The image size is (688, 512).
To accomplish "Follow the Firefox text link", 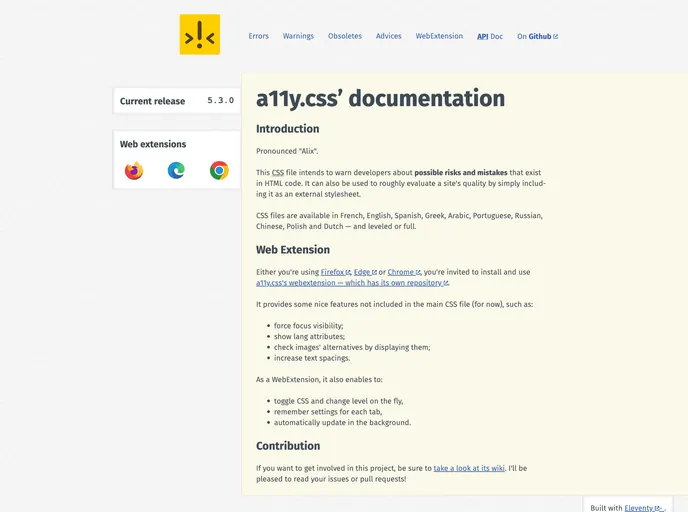I will [333, 272].
